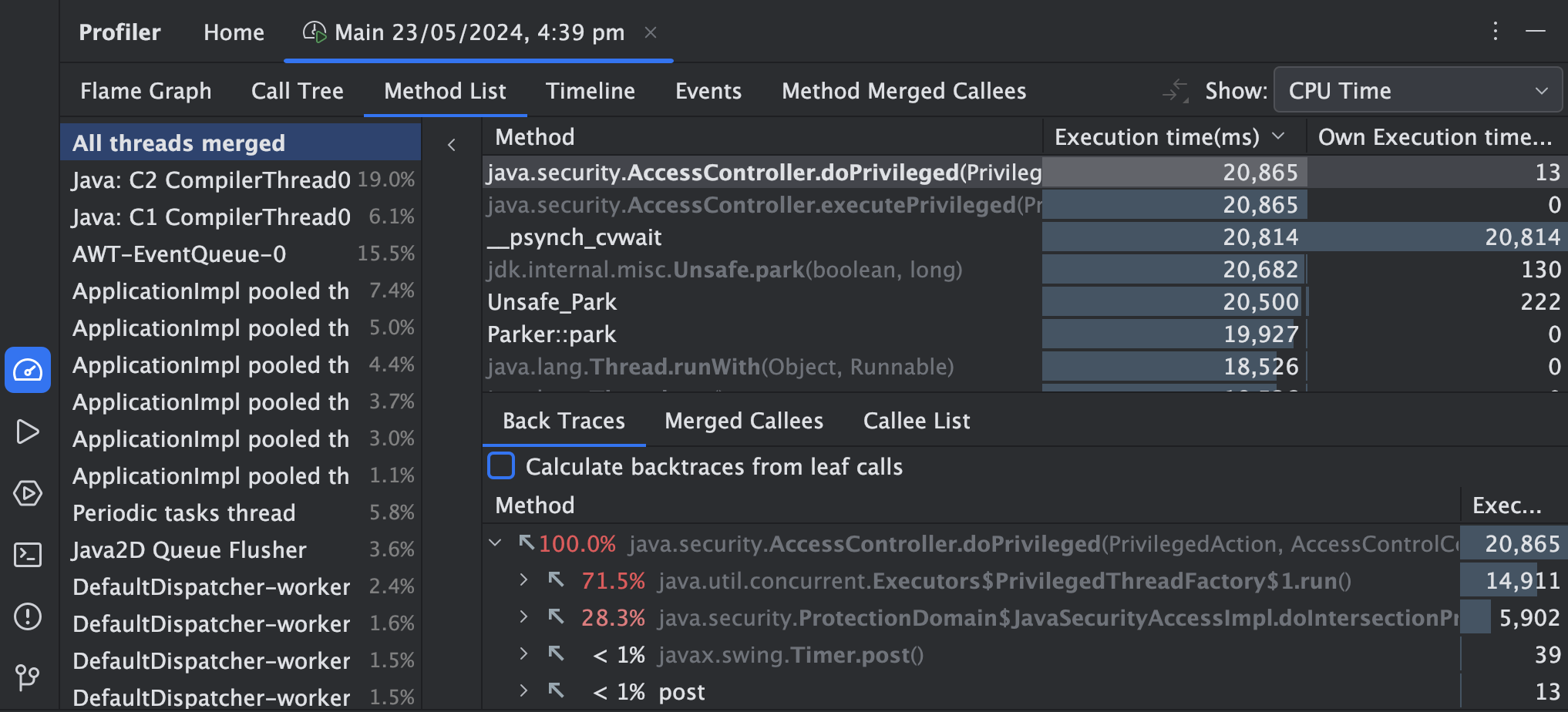1568x712 pixels.
Task: Open the kebab options menu at top right
Action: click(1494, 32)
